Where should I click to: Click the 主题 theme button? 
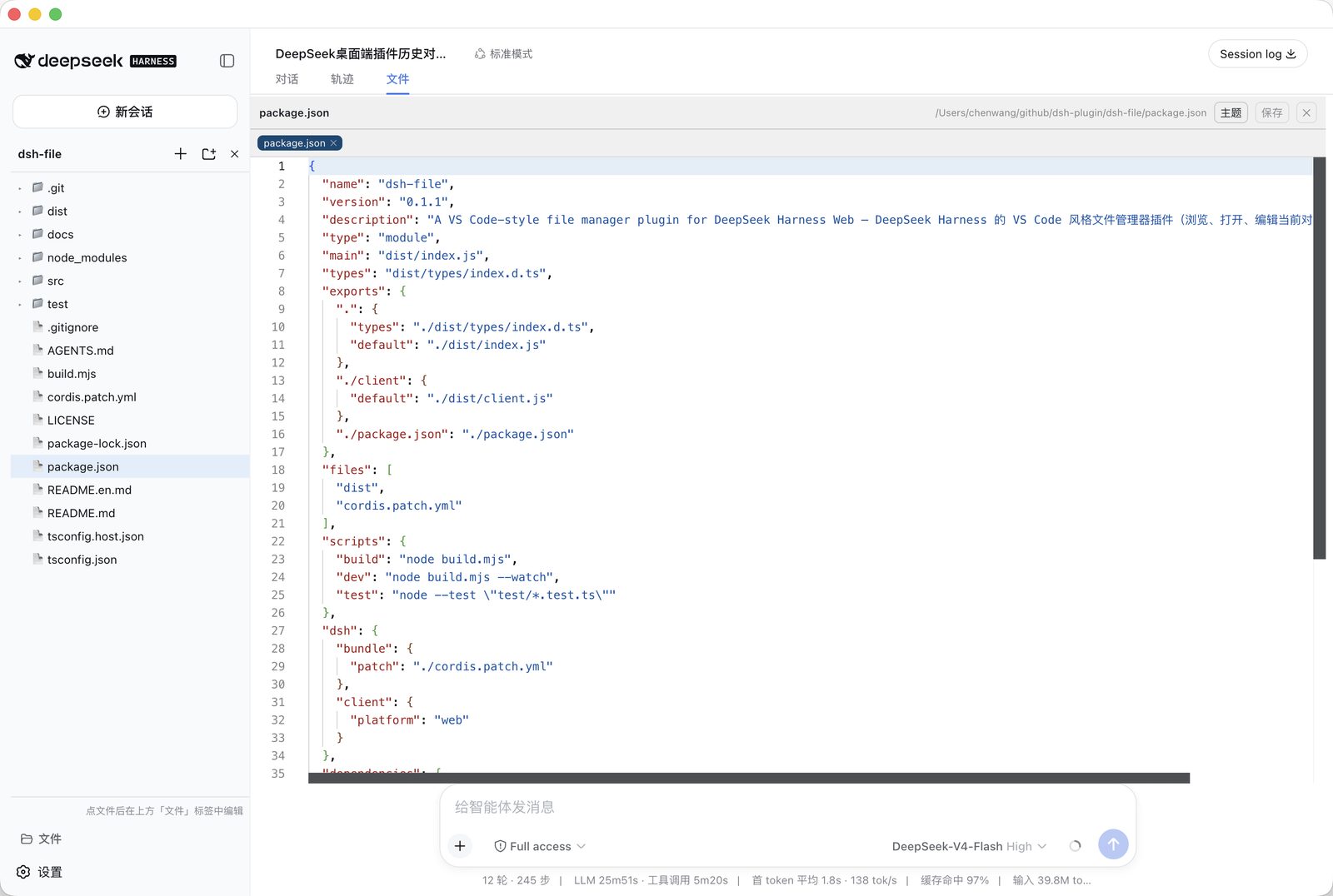click(1231, 113)
